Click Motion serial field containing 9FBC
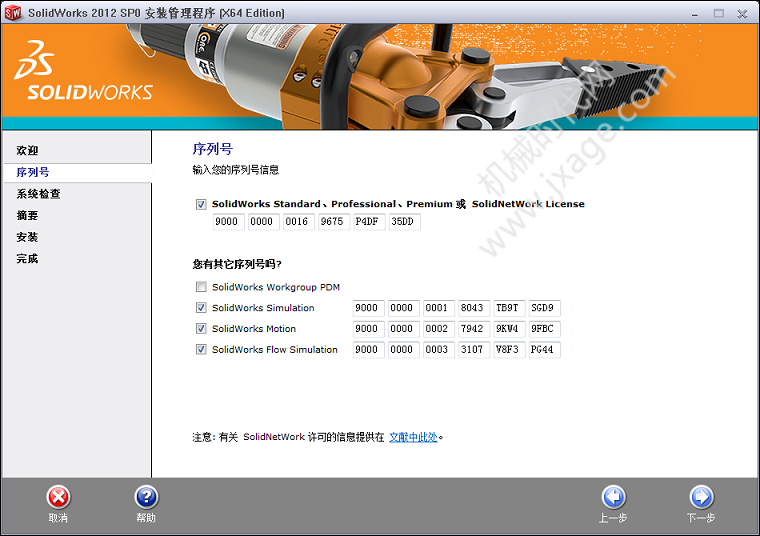The height and width of the screenshot is (536, 760). click(x=545, y=329)
